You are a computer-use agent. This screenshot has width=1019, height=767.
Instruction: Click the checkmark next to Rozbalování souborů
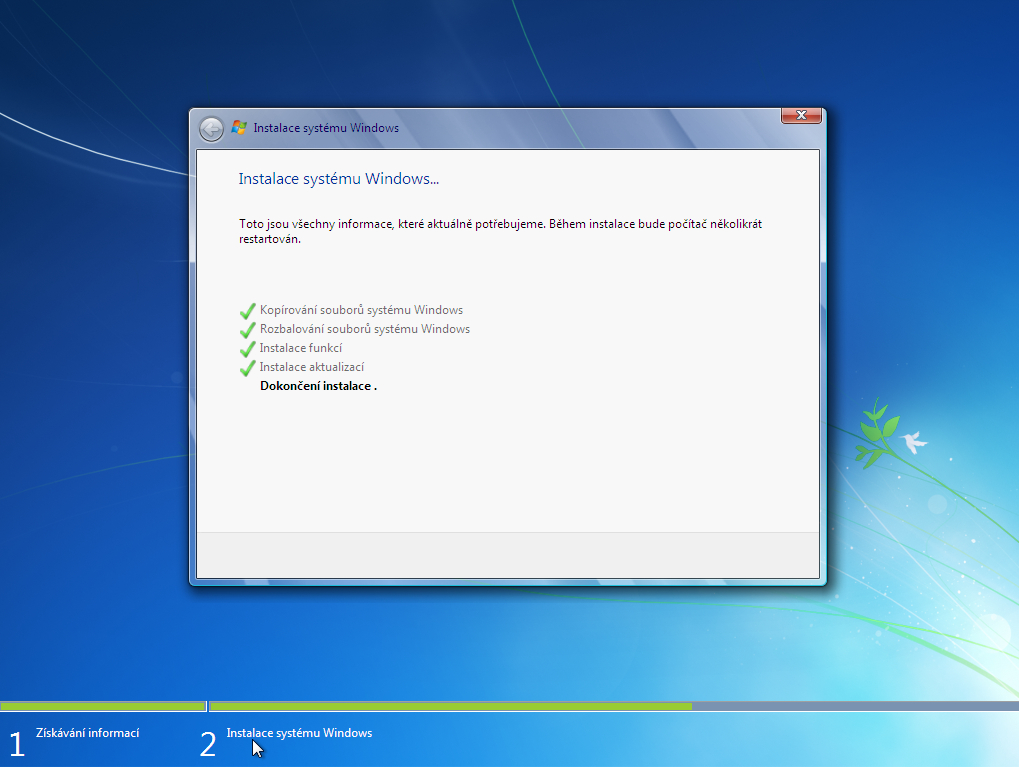[247, 329]
